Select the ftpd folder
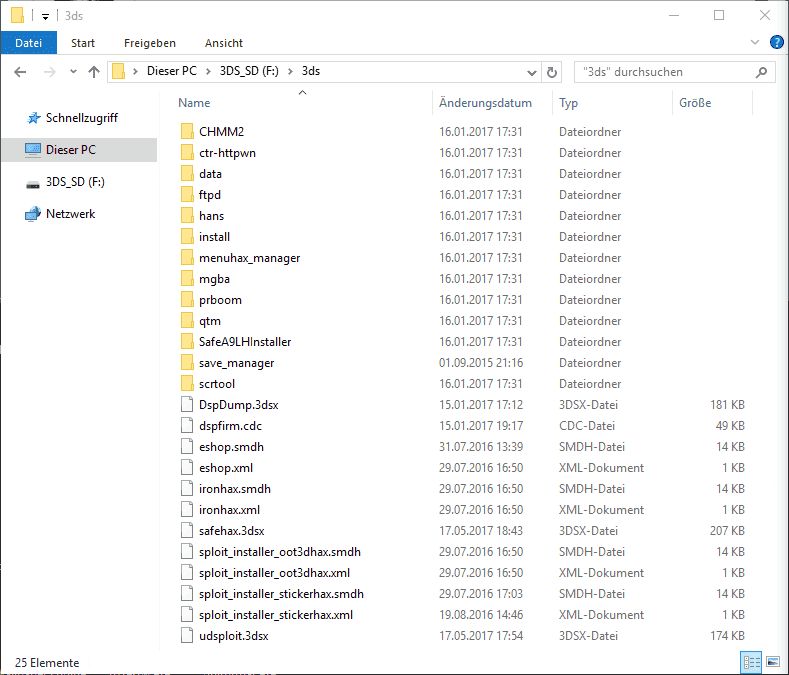The width and height of the screenshot is (789, 675). click(x=210, y=195)
